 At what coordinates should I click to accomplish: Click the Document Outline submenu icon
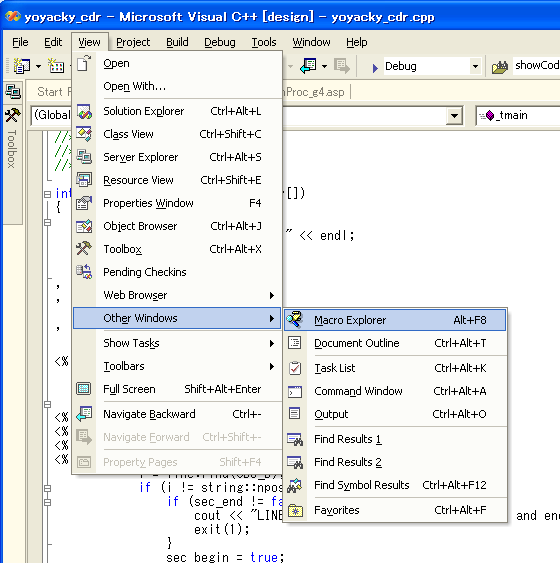pyautogui.click(x=295, y=343)
